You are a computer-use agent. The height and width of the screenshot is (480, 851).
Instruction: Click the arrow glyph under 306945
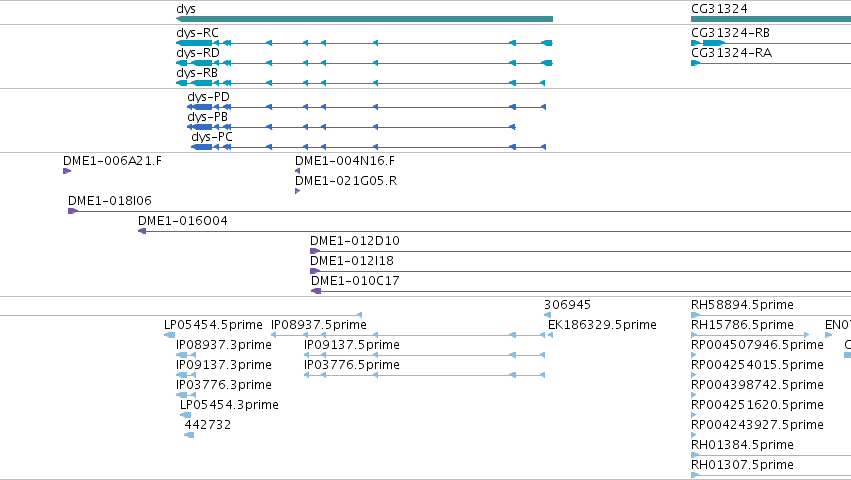pos(547,315)
